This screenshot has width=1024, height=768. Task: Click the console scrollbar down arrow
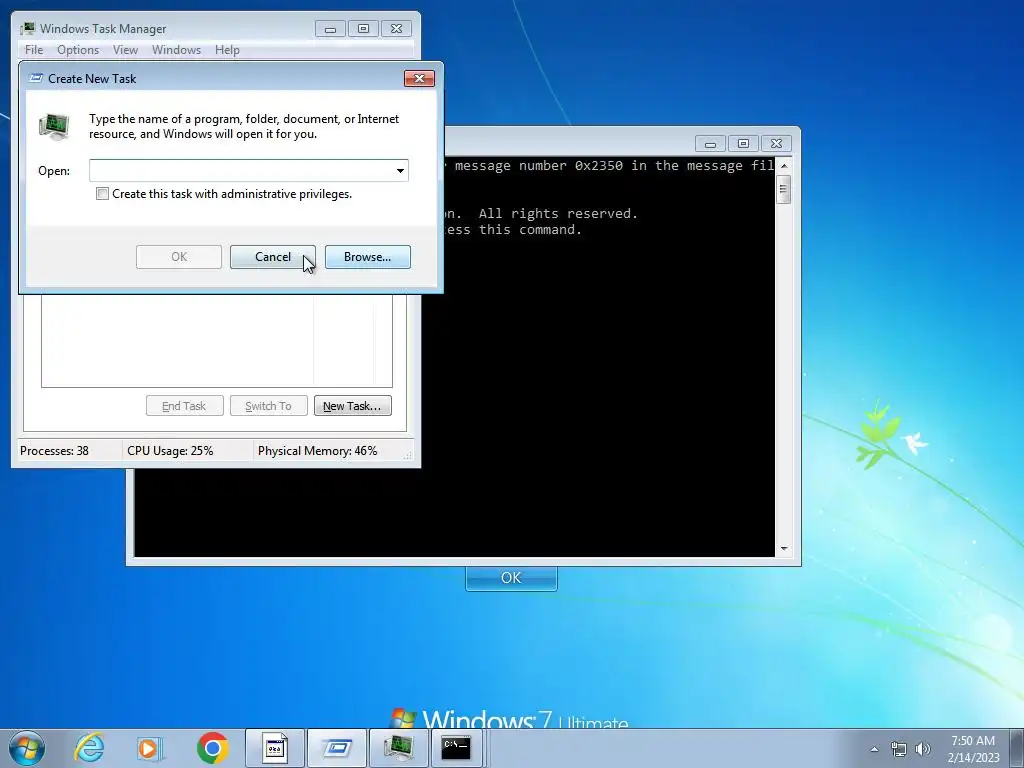pyautogui.click(x=784, y=549)
